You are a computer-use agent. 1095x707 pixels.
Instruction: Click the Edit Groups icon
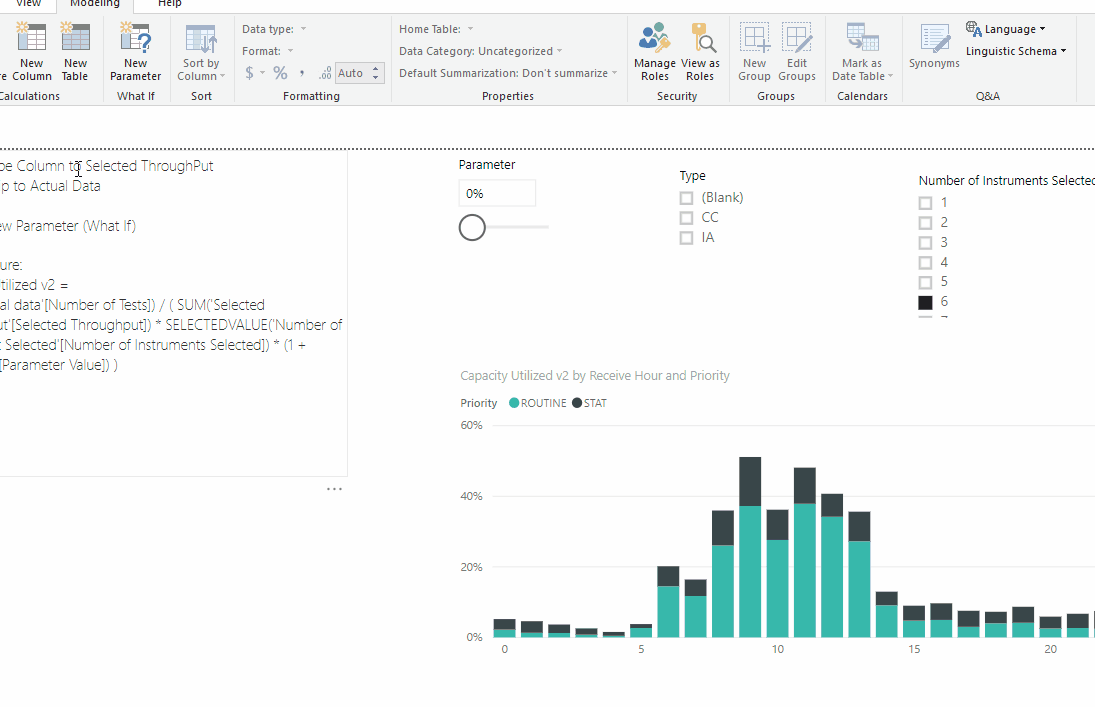(797, 45)
